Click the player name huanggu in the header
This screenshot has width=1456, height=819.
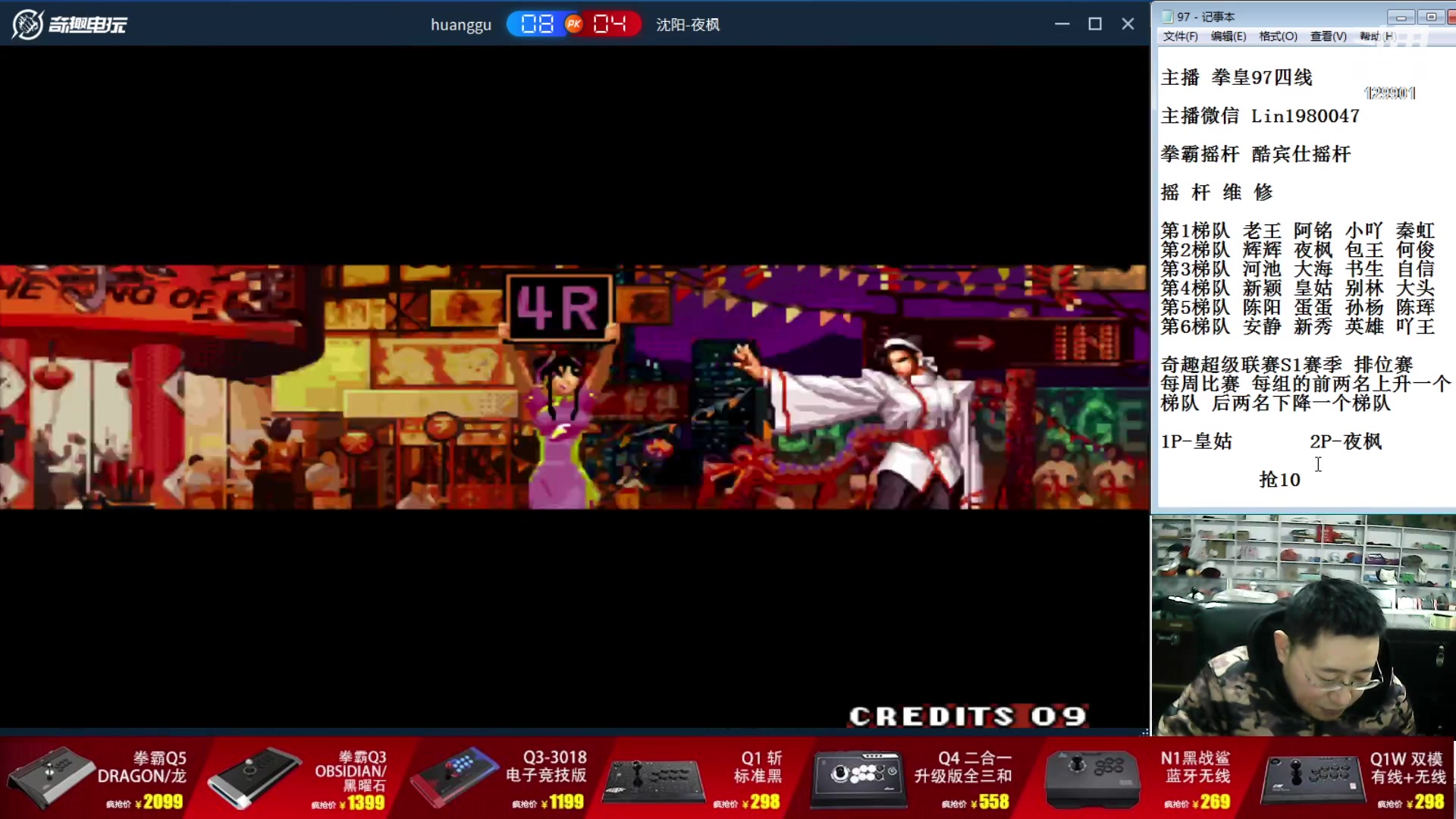click(x=461, y=25)
